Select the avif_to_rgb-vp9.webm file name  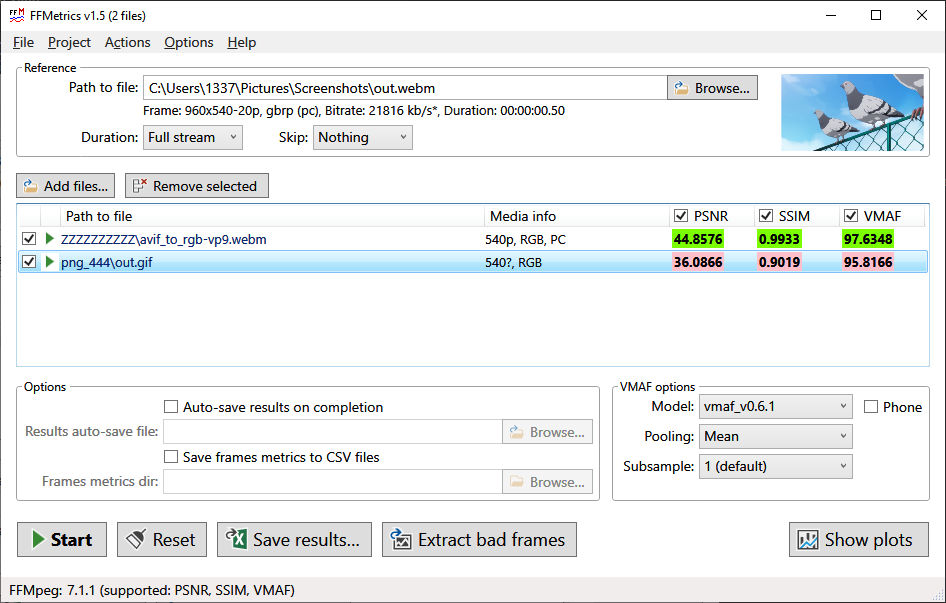pos(163,240)
